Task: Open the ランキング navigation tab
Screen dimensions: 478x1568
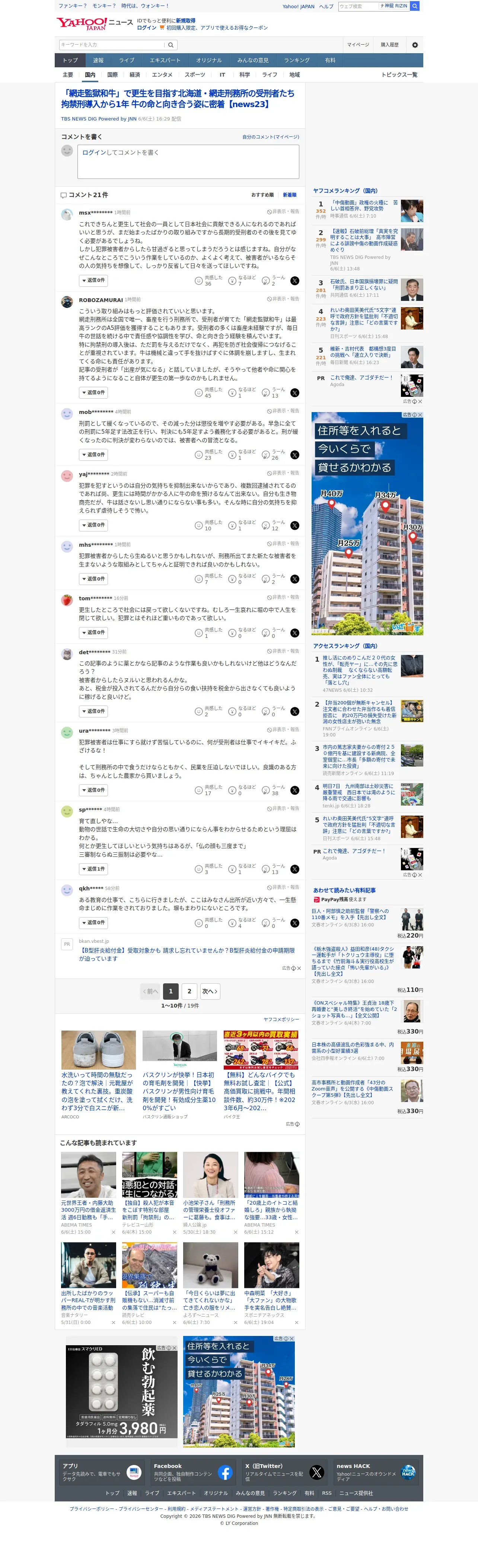Action: point(297,60)
